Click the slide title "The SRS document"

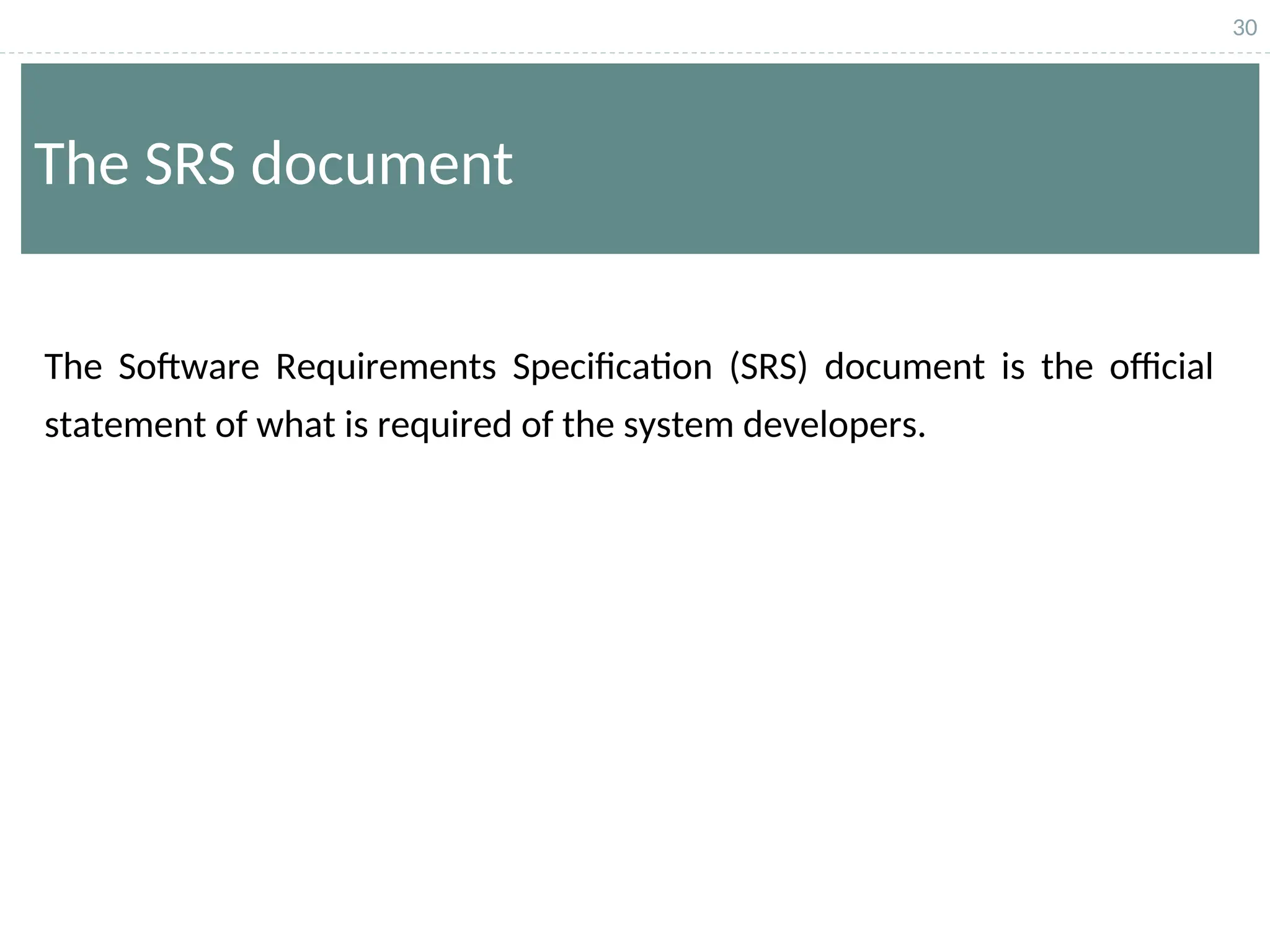tap(273, 164)
